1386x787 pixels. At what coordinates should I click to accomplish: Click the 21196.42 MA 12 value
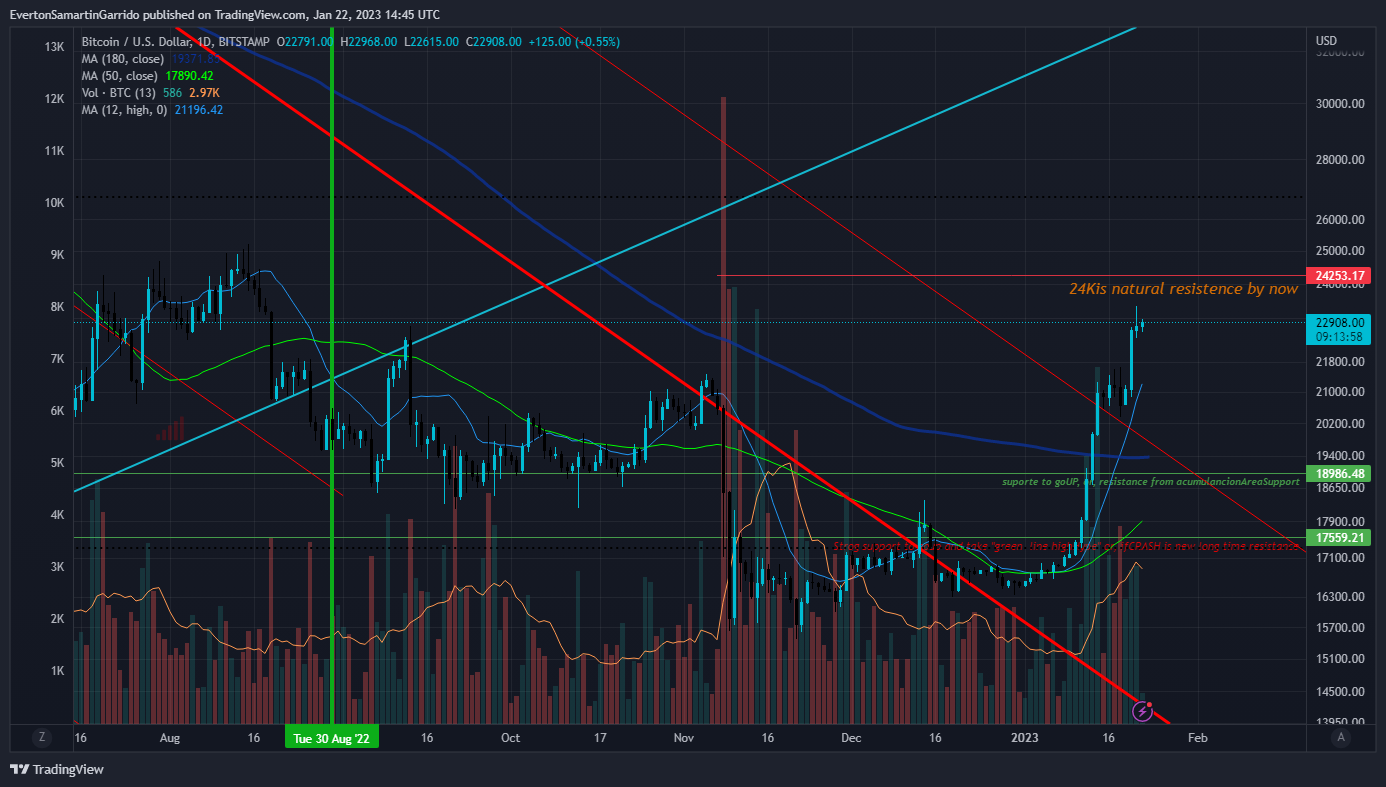198,110
